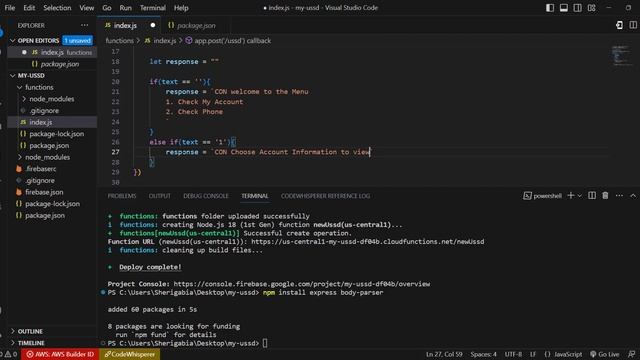
Task: Click app.post('/ussd') callback breadcrumb
Action: 232,40
